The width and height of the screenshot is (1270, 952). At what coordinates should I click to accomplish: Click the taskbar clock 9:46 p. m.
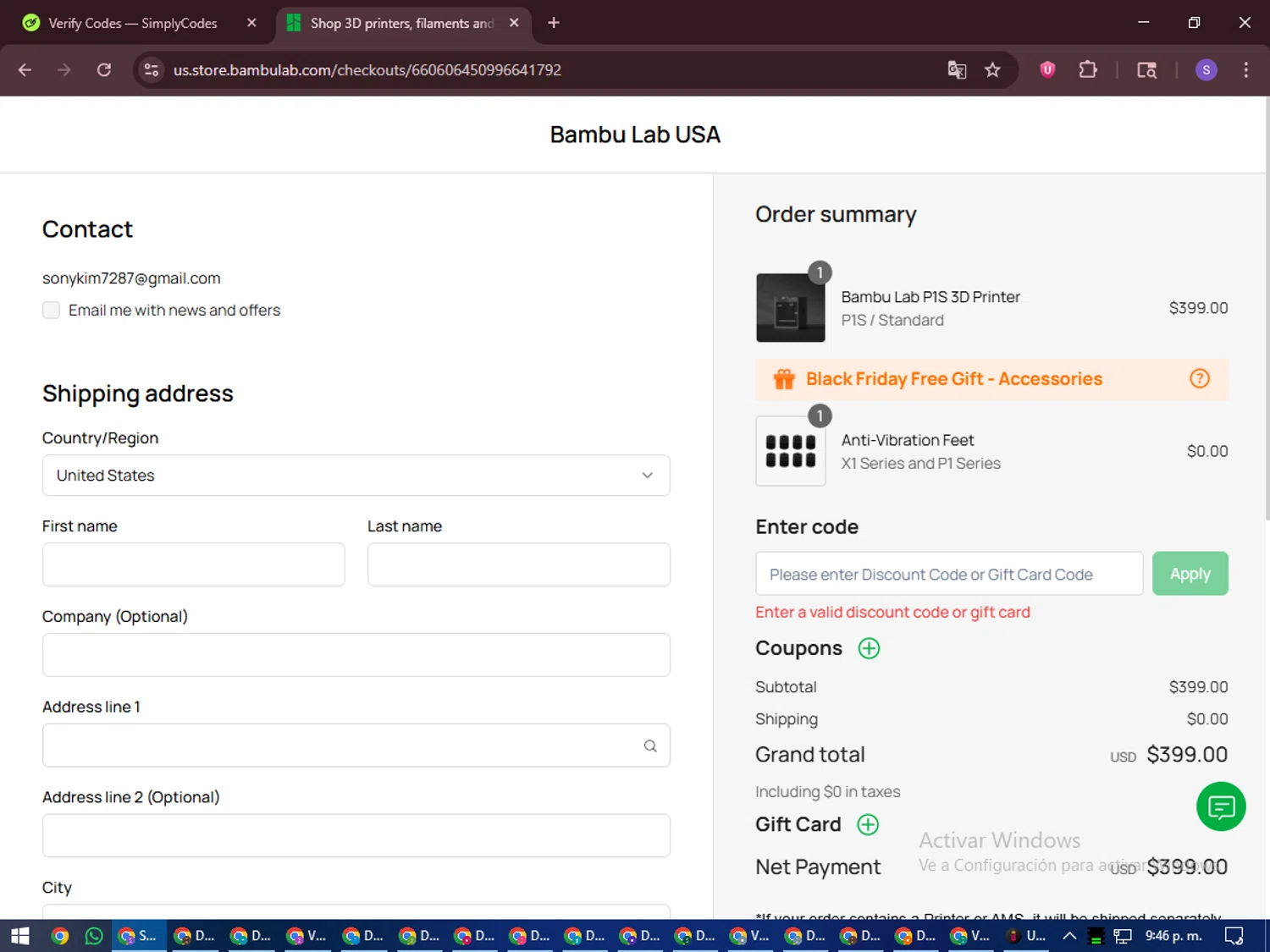pos(1173,935)
